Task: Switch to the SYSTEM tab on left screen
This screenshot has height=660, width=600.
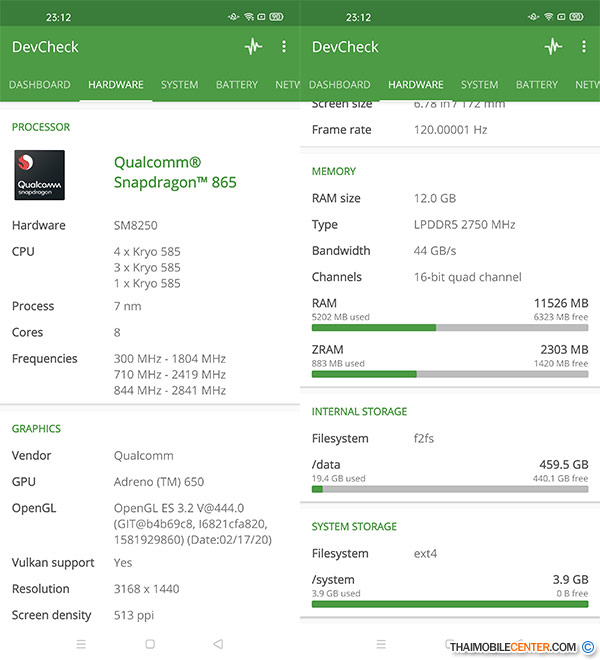Action: click(180, 85)
